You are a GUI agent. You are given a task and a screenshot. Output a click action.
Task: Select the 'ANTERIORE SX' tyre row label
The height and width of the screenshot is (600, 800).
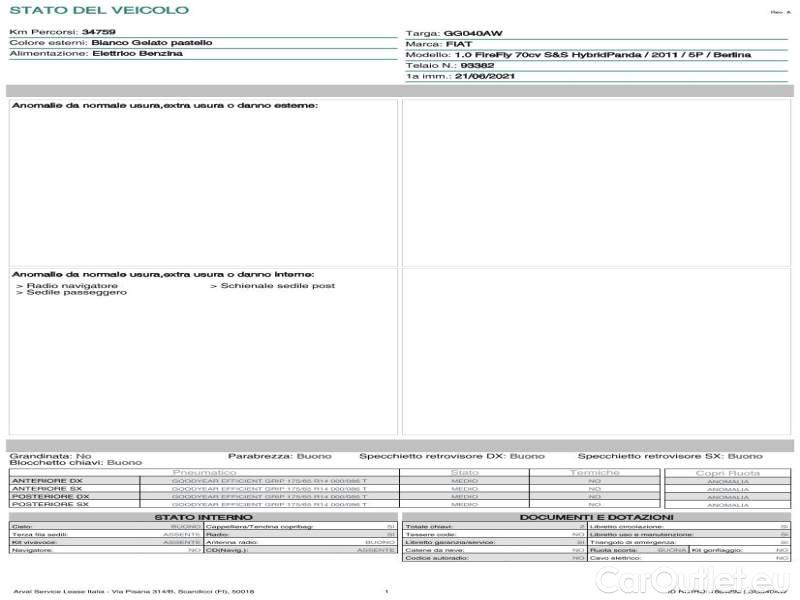tap(46, 488)
